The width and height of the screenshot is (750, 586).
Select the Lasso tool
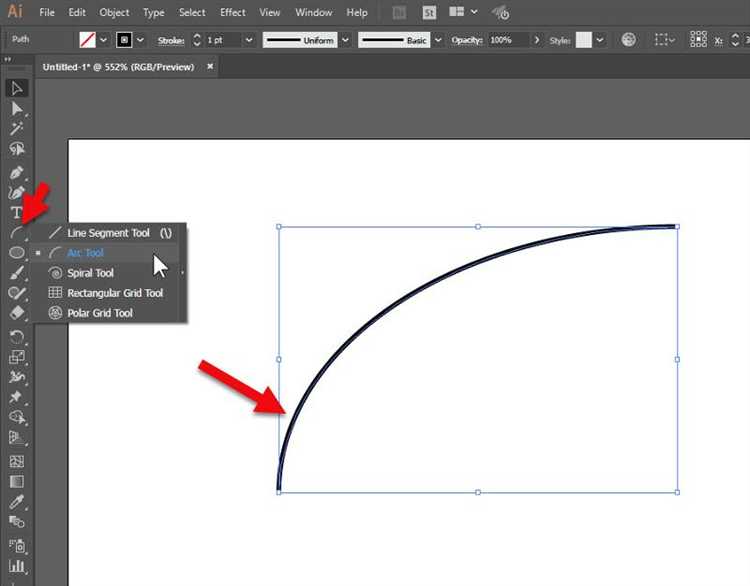click(17, 149)
